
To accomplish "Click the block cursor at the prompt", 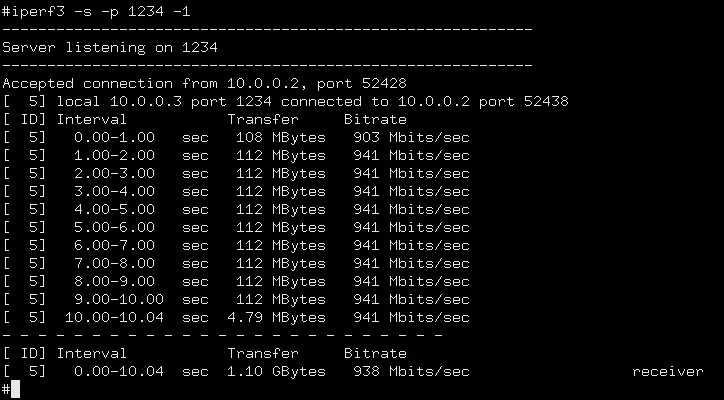I will 15,389.
